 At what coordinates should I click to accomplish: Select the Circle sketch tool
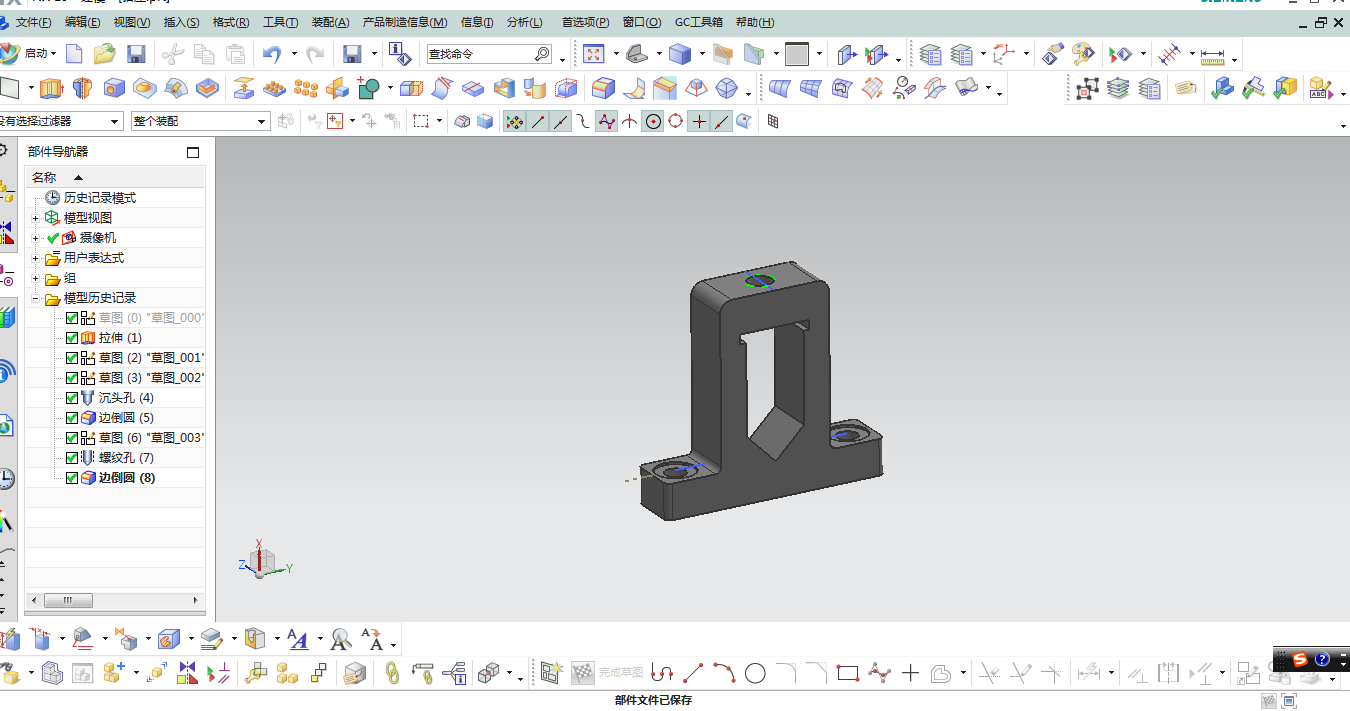[755, 673]
